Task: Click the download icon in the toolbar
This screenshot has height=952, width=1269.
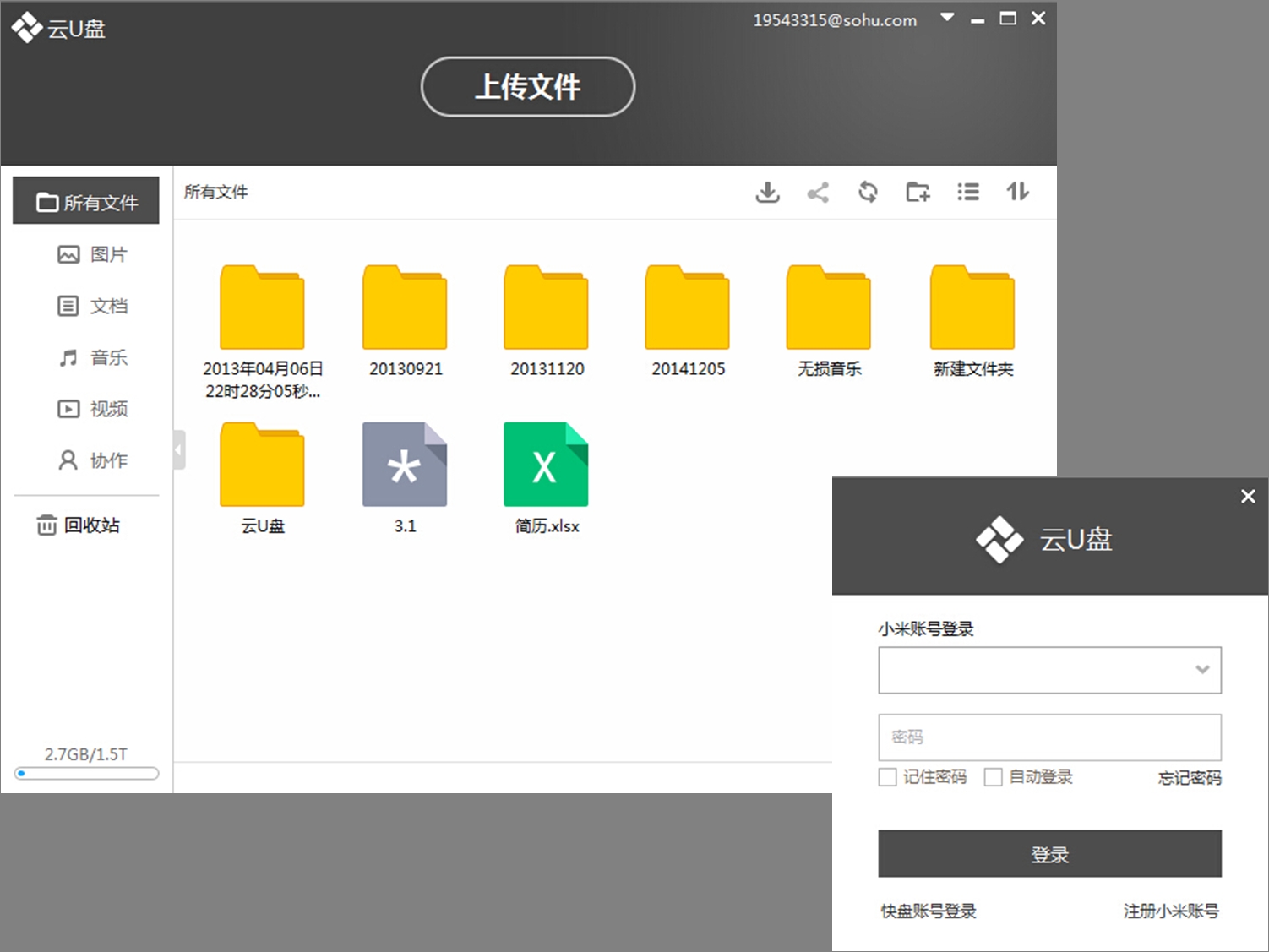Action: [767, 192]
